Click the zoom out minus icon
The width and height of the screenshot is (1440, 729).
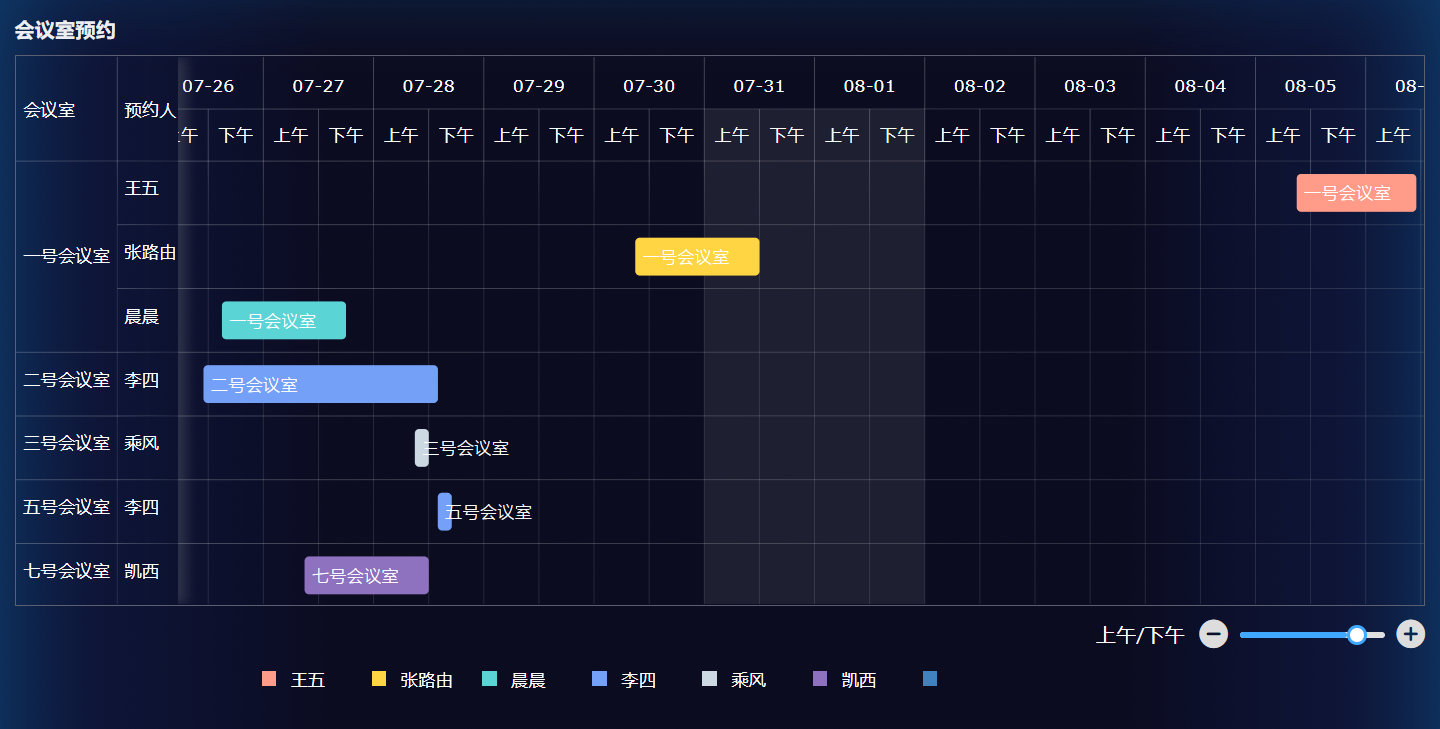(1213, 634)
